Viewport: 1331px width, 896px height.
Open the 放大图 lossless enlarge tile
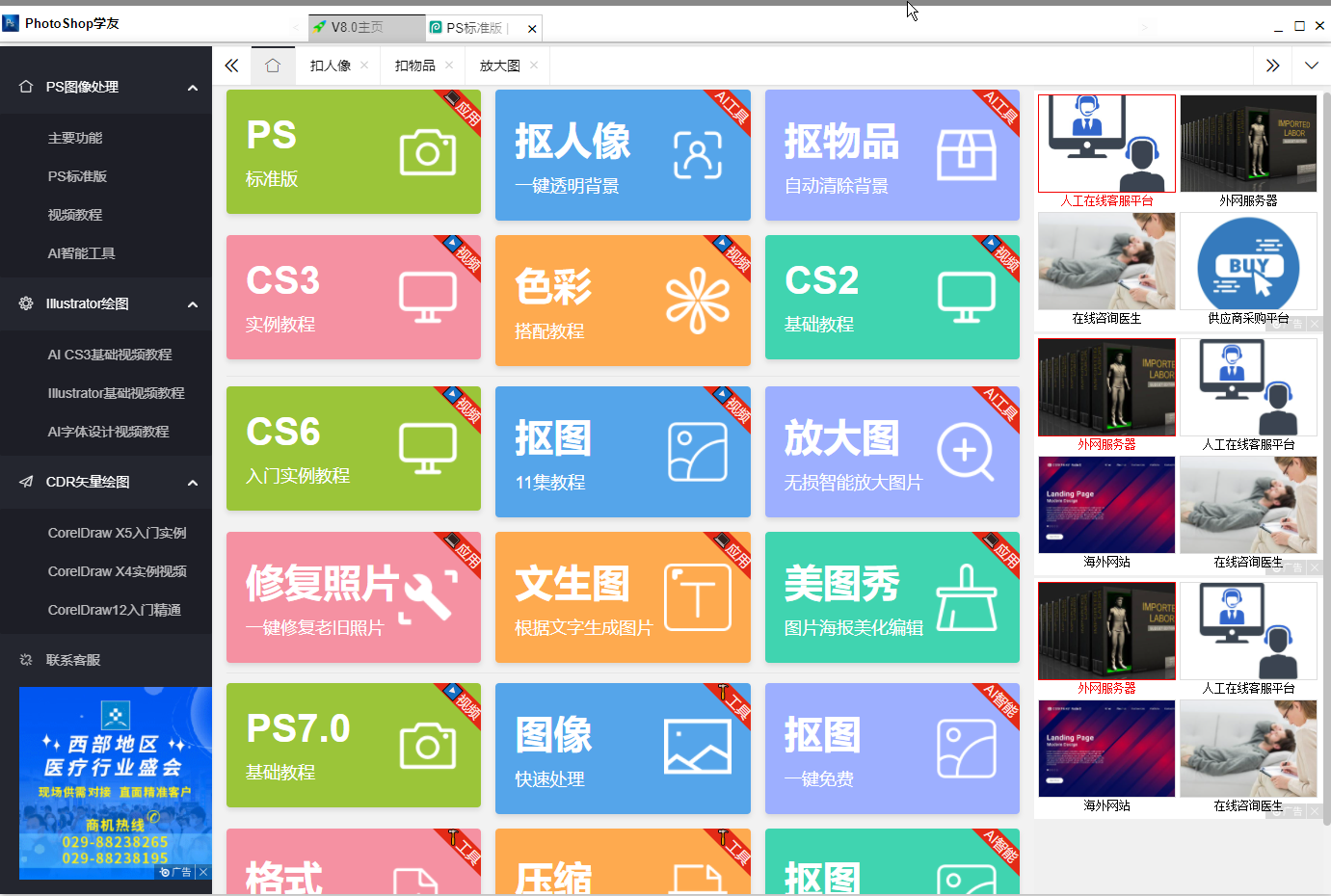click(x=892, y=452)
